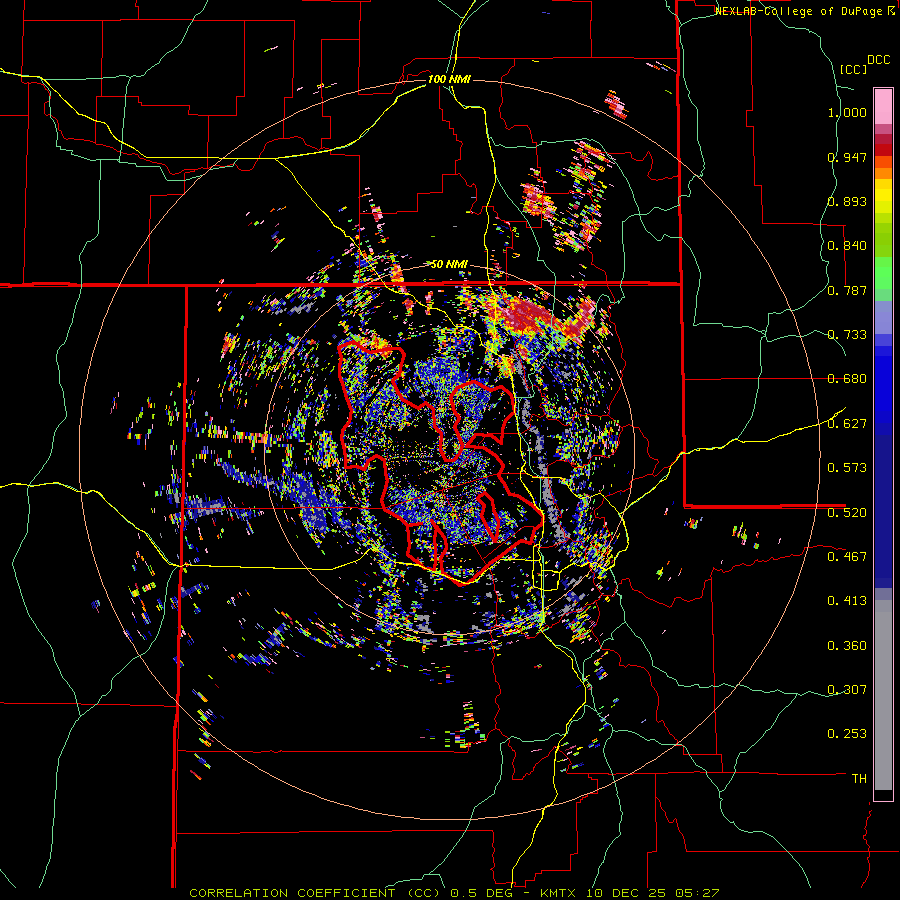The height and width of the screenshot is (900, 900).
Task: Click the 0.413 legend value
Action: pyautogui.click(x=847, y=601)
